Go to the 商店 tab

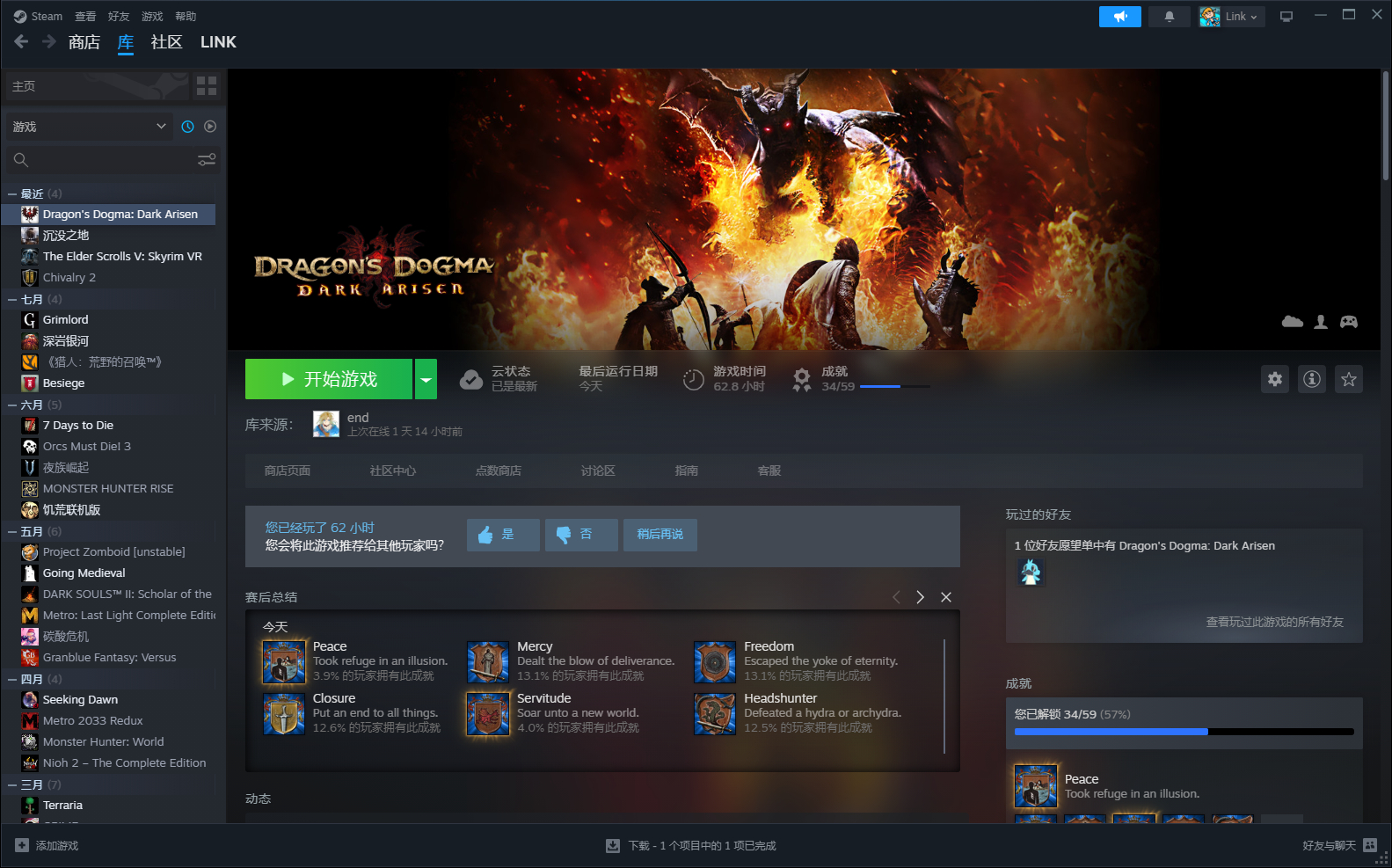click(84, 42)
